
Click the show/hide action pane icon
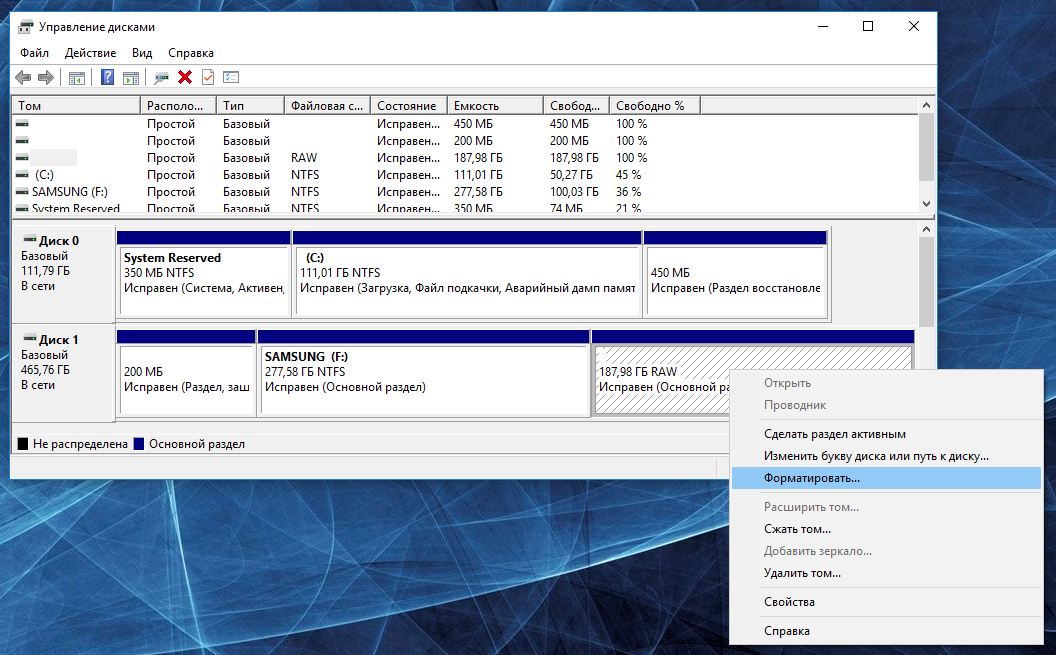click(x=130, y=77)
